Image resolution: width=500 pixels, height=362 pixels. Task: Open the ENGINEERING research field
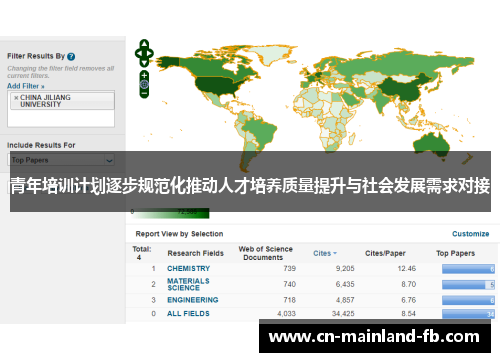point(193,300)
